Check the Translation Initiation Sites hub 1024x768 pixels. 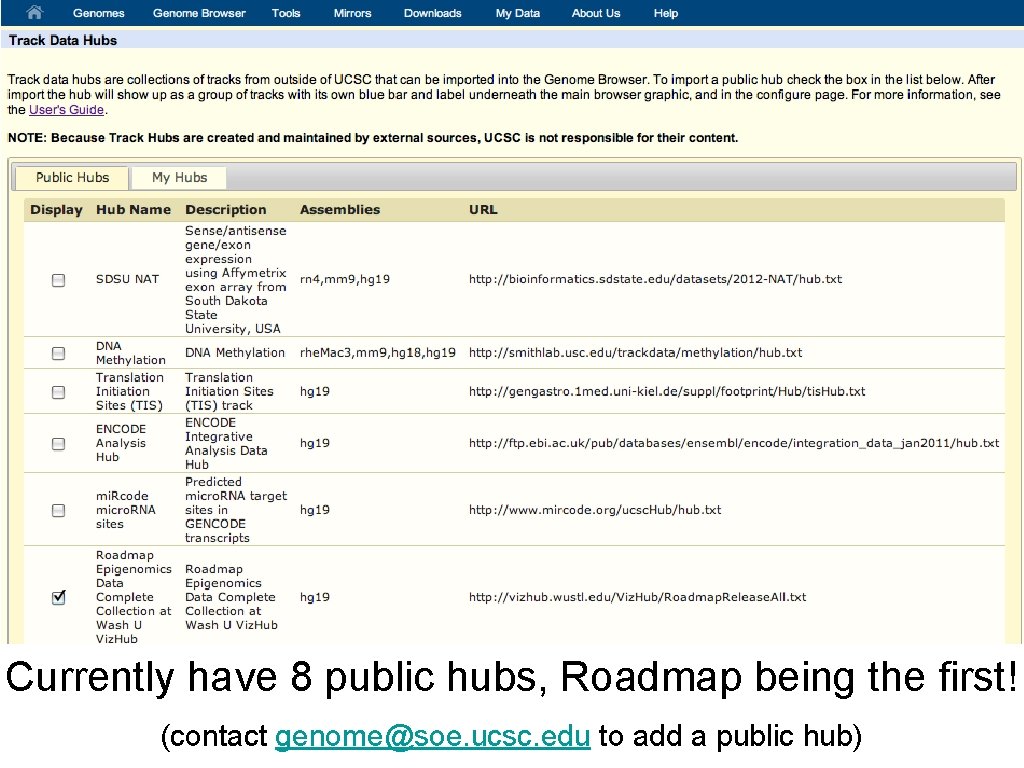(58, 392)
